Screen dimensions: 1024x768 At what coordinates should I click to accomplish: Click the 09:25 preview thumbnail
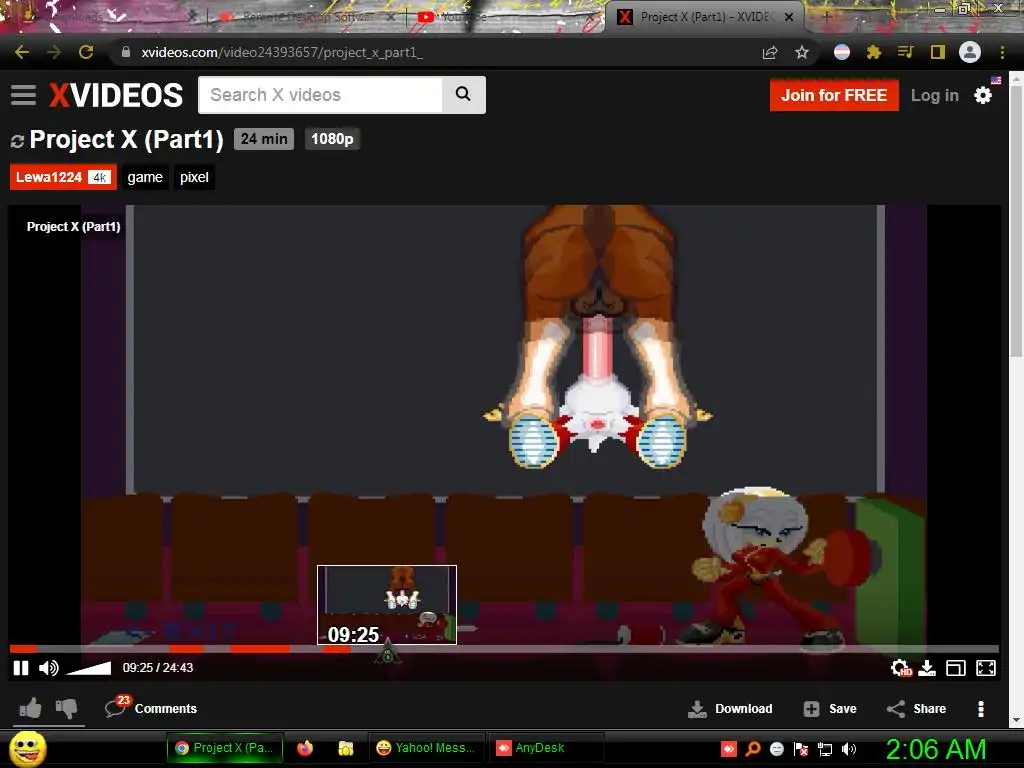(387, 605)
